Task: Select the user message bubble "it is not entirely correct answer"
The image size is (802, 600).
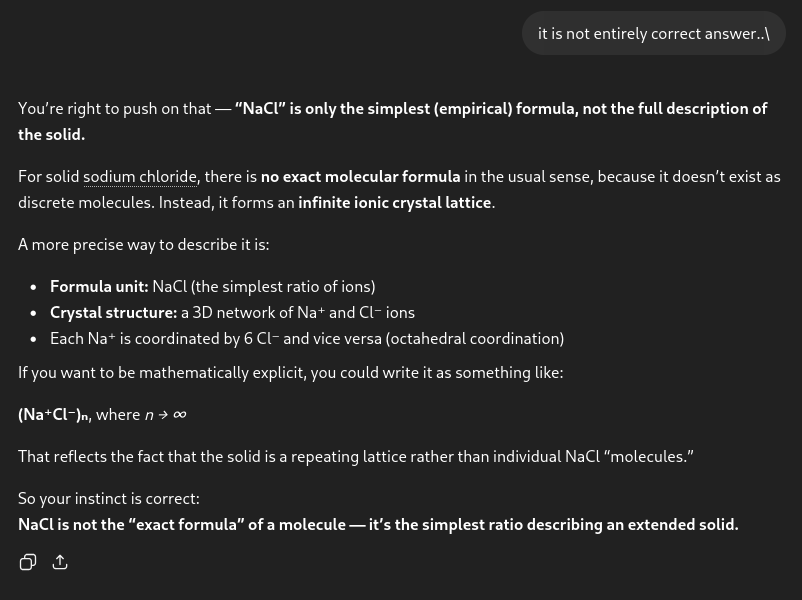Action: [x=654, y=34]
